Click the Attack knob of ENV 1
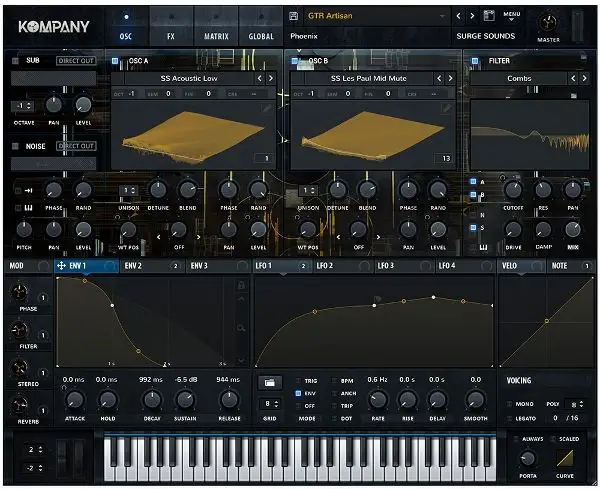Screen dimensions: 600x489 pos(73,399)
